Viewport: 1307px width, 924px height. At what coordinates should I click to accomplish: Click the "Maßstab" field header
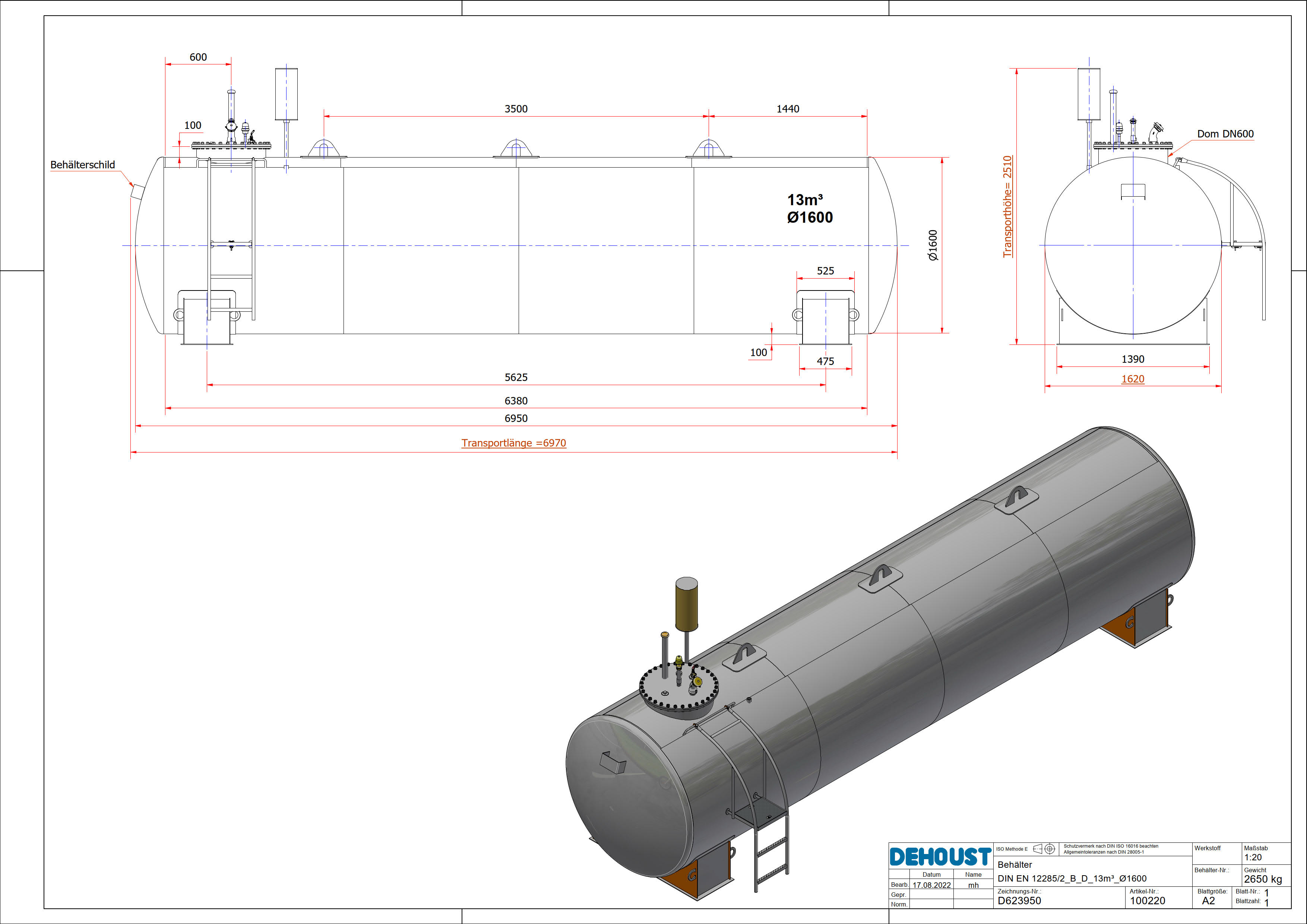[x=1256, y=848]
